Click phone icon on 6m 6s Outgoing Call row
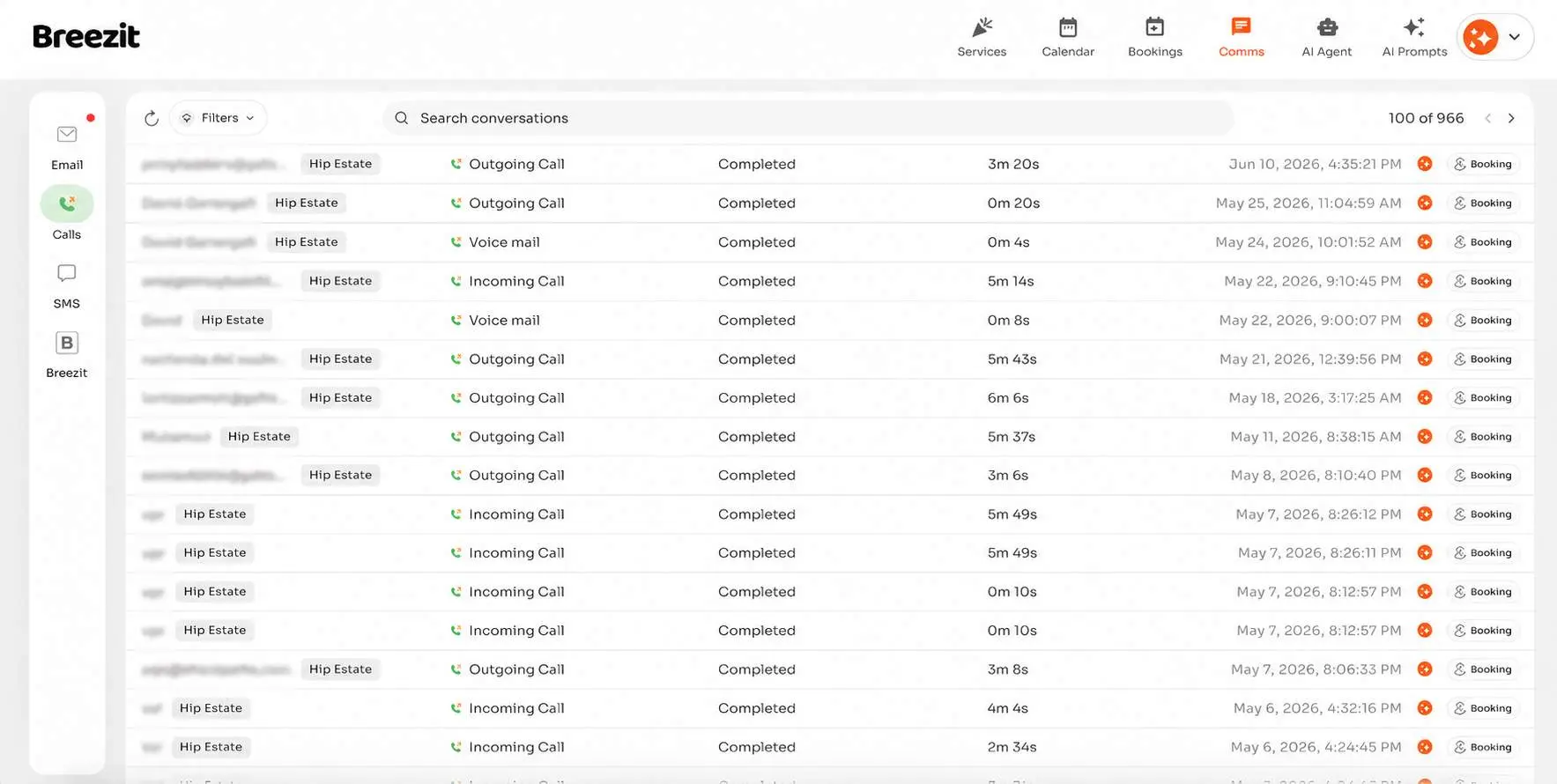This screenshot has width=1557, height=784. coord(456,397)
